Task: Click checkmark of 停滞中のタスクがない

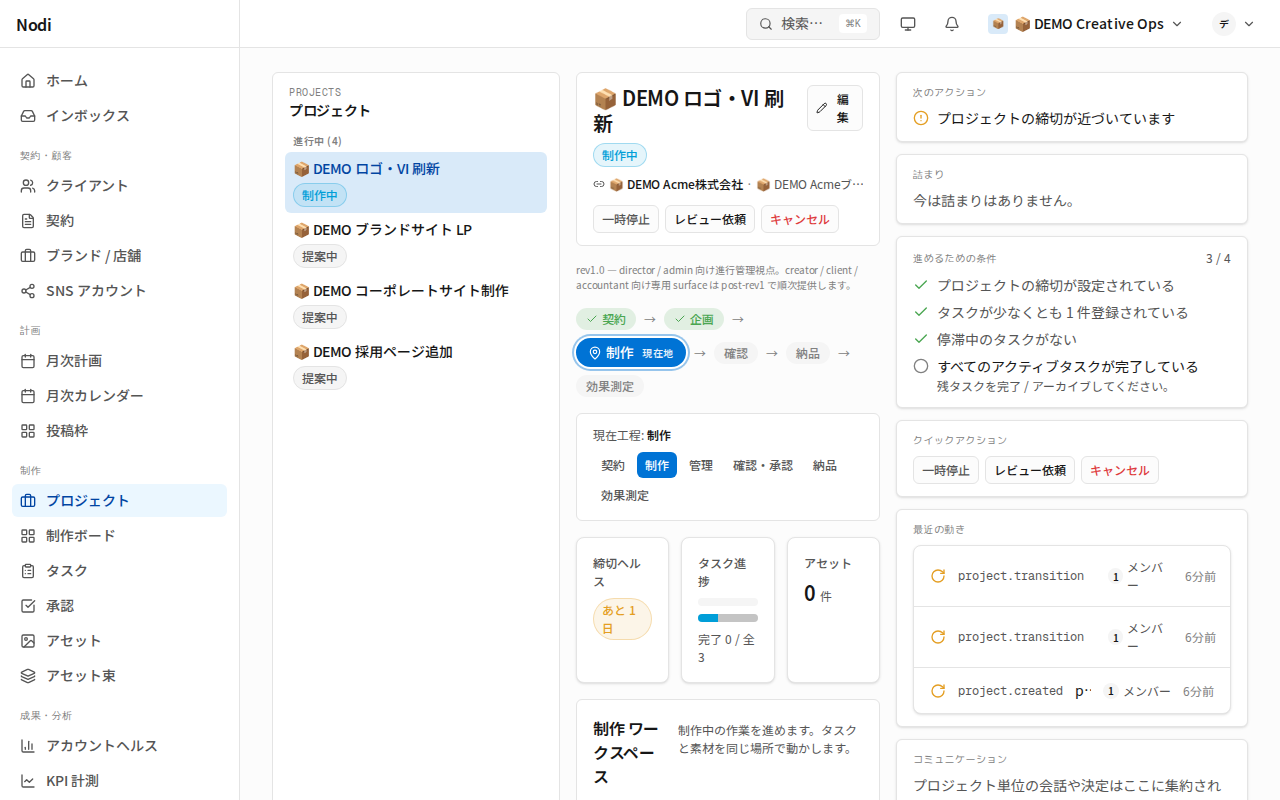Action: coord(921,339)
